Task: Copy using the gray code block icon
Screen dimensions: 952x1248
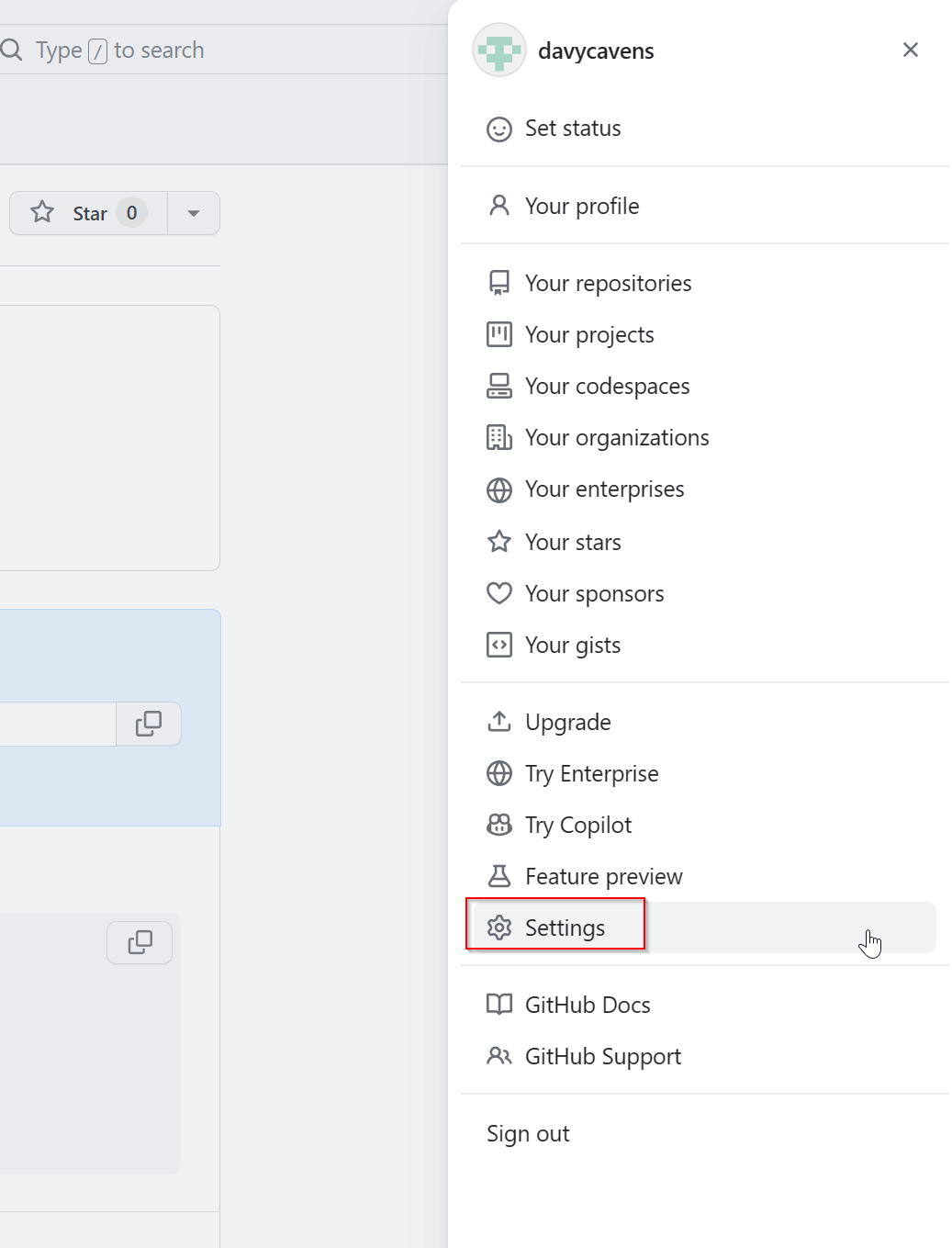Action: 140,942
